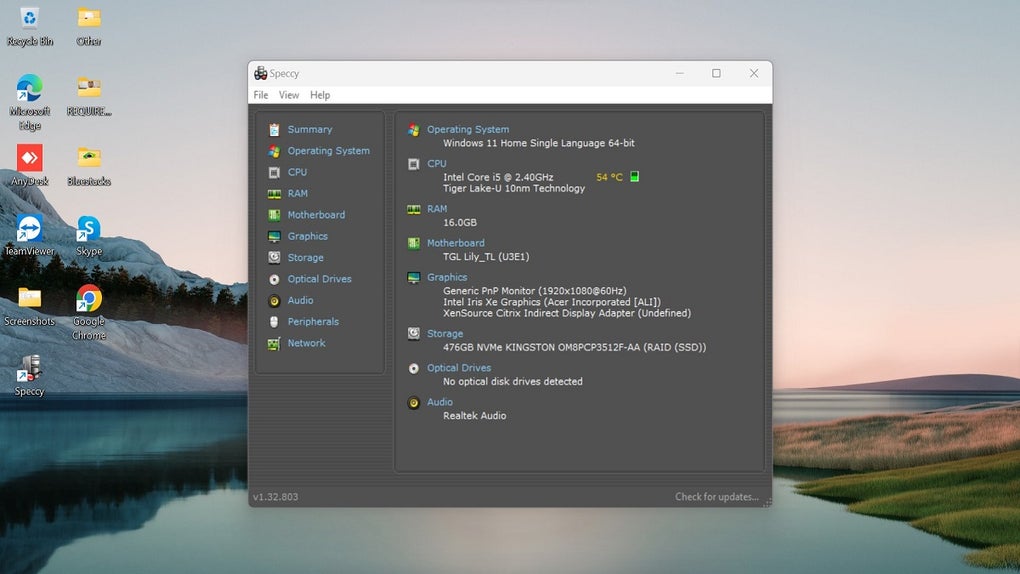Click Storage drive icon in summary pane
Screen dimensions: 1020x574
click(x=414, y=334)
